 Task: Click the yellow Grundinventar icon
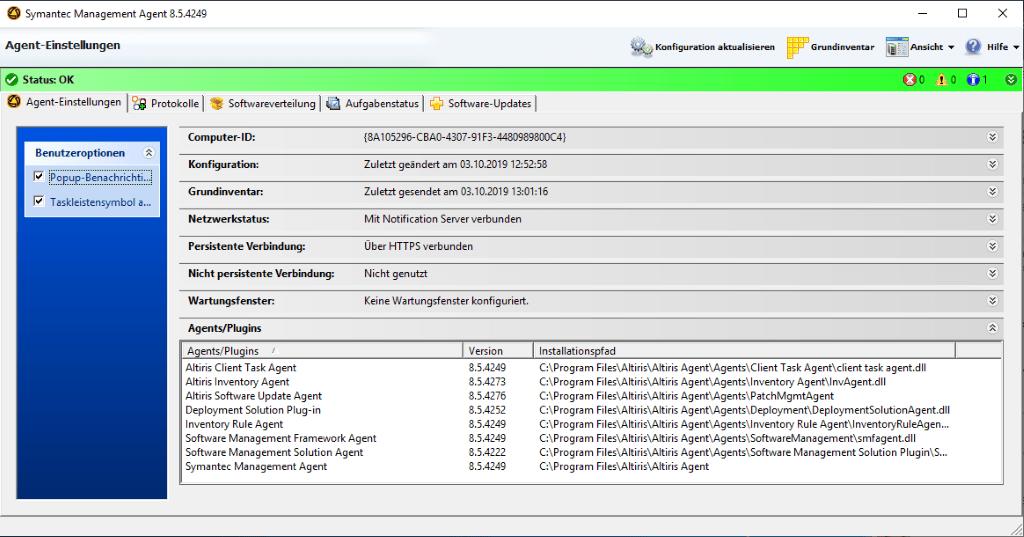[x=797, y=47]
